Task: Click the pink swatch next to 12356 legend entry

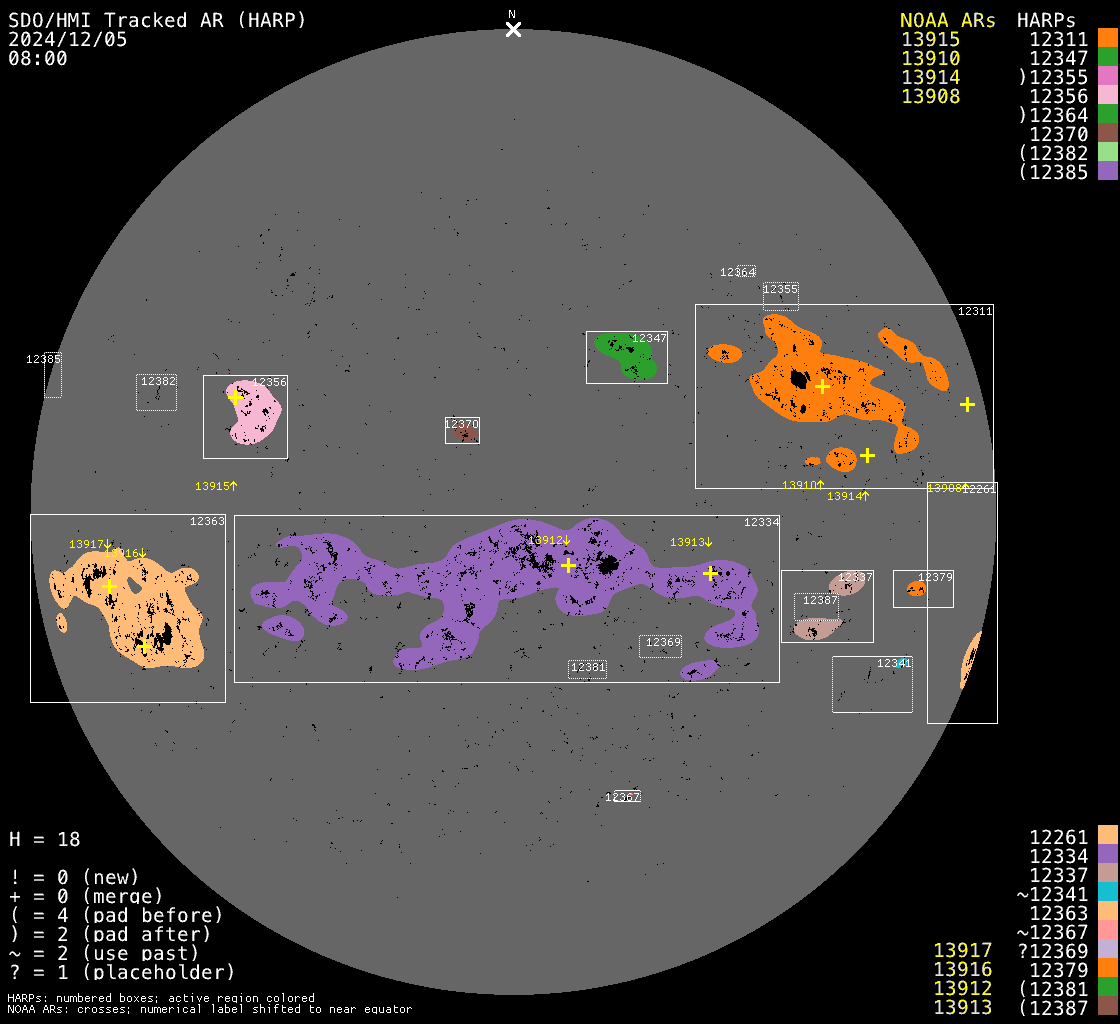Action: (x=1107, y=96)
